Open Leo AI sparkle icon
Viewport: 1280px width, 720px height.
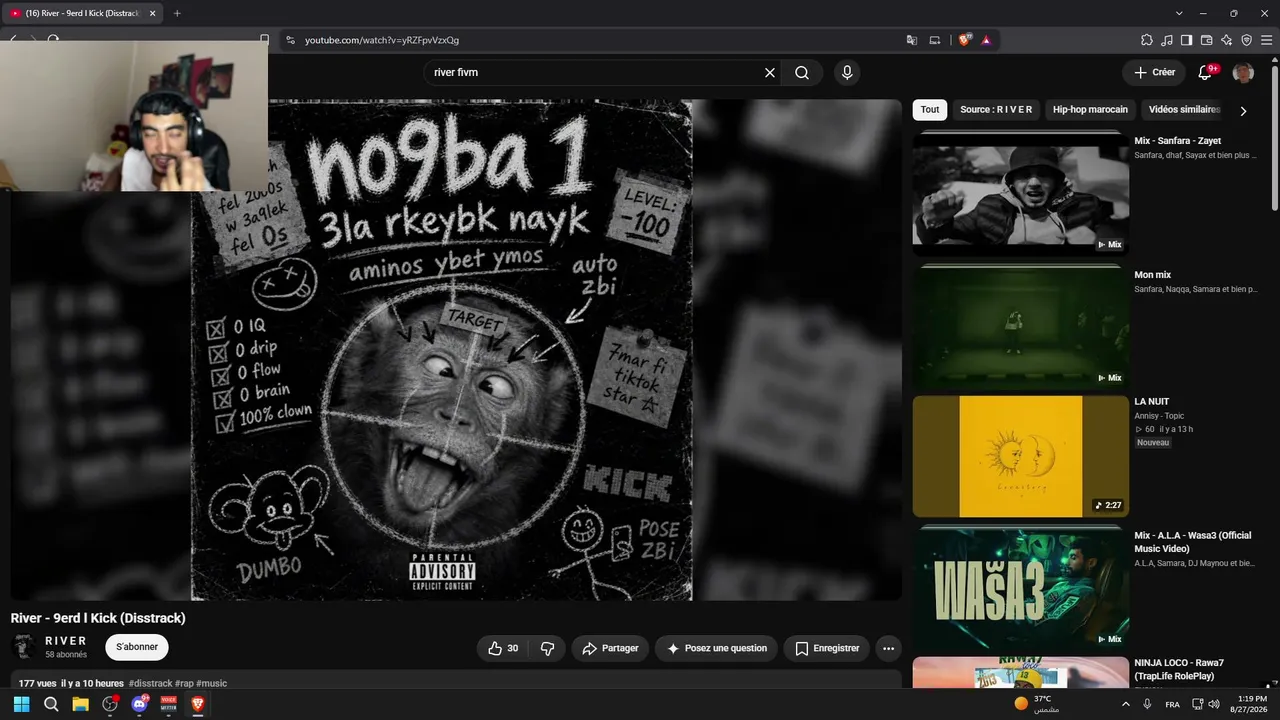tap(1226, 40)
